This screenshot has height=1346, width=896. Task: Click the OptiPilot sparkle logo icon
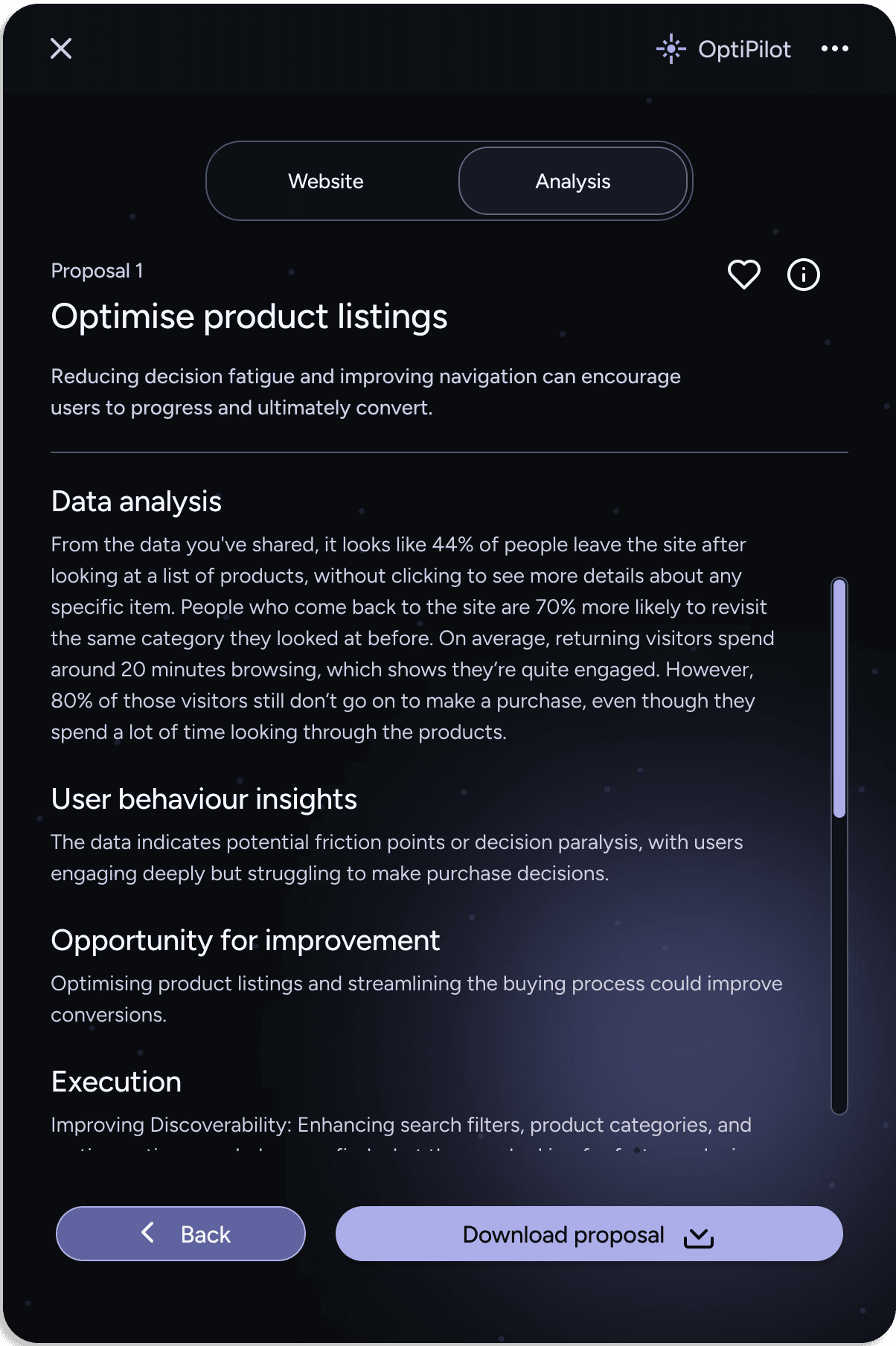[x=671, y=49]
